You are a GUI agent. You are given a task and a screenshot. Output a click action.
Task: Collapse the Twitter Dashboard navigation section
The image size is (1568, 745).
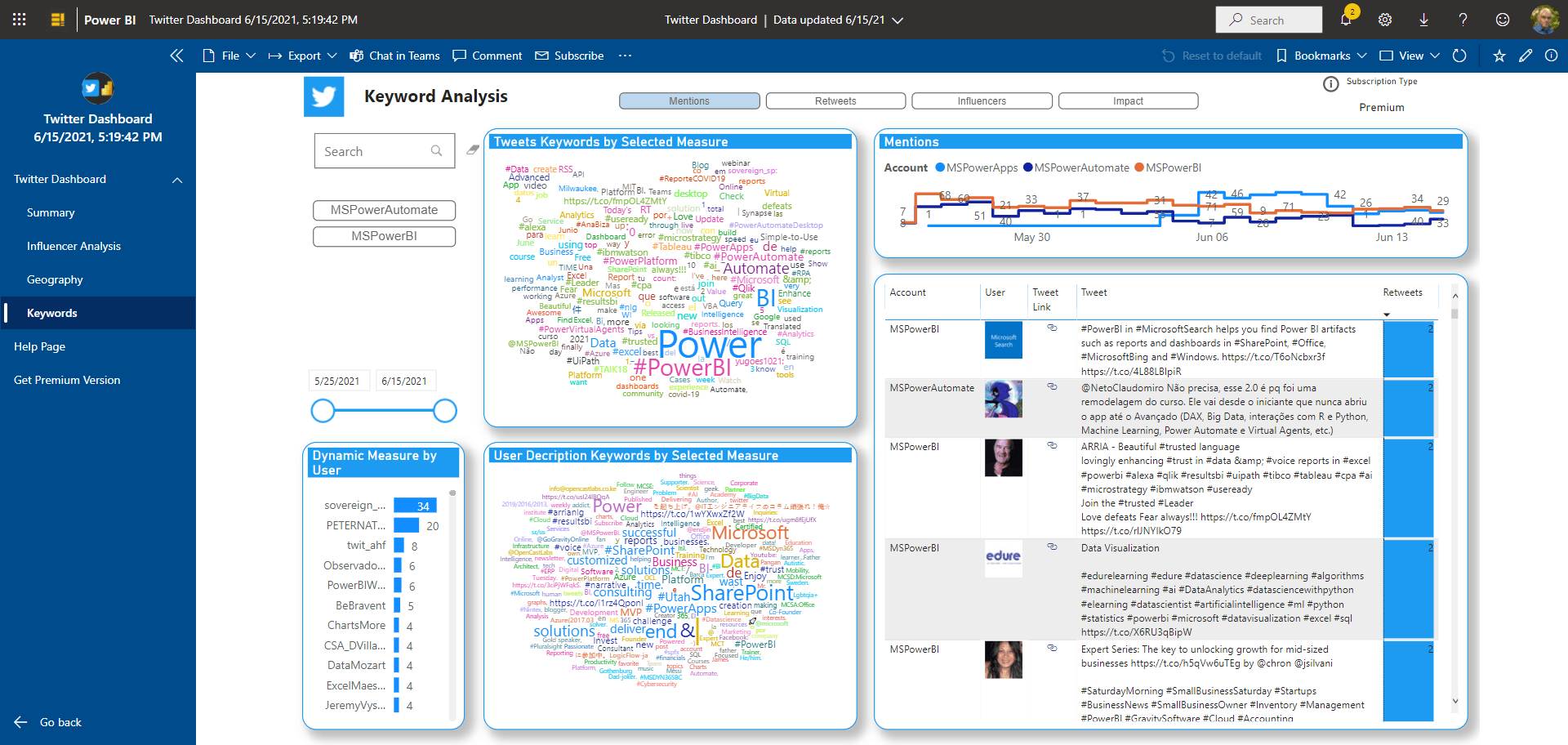[x=177, y=180]
